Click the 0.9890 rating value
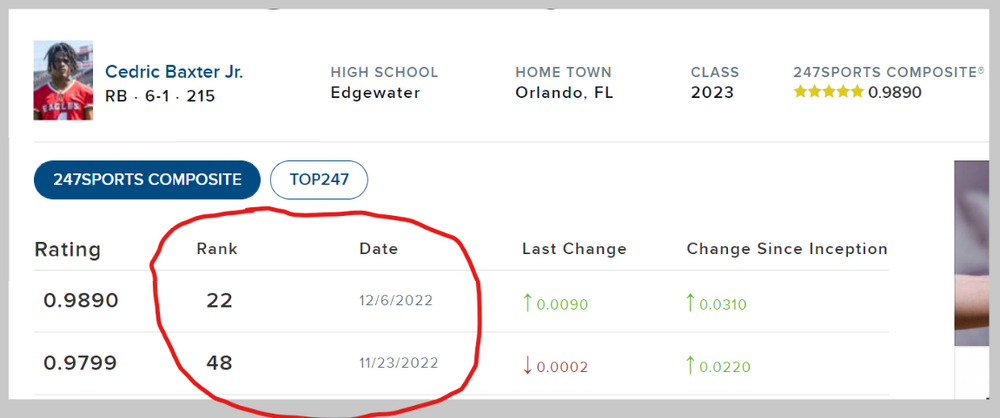 click(81, 301)
